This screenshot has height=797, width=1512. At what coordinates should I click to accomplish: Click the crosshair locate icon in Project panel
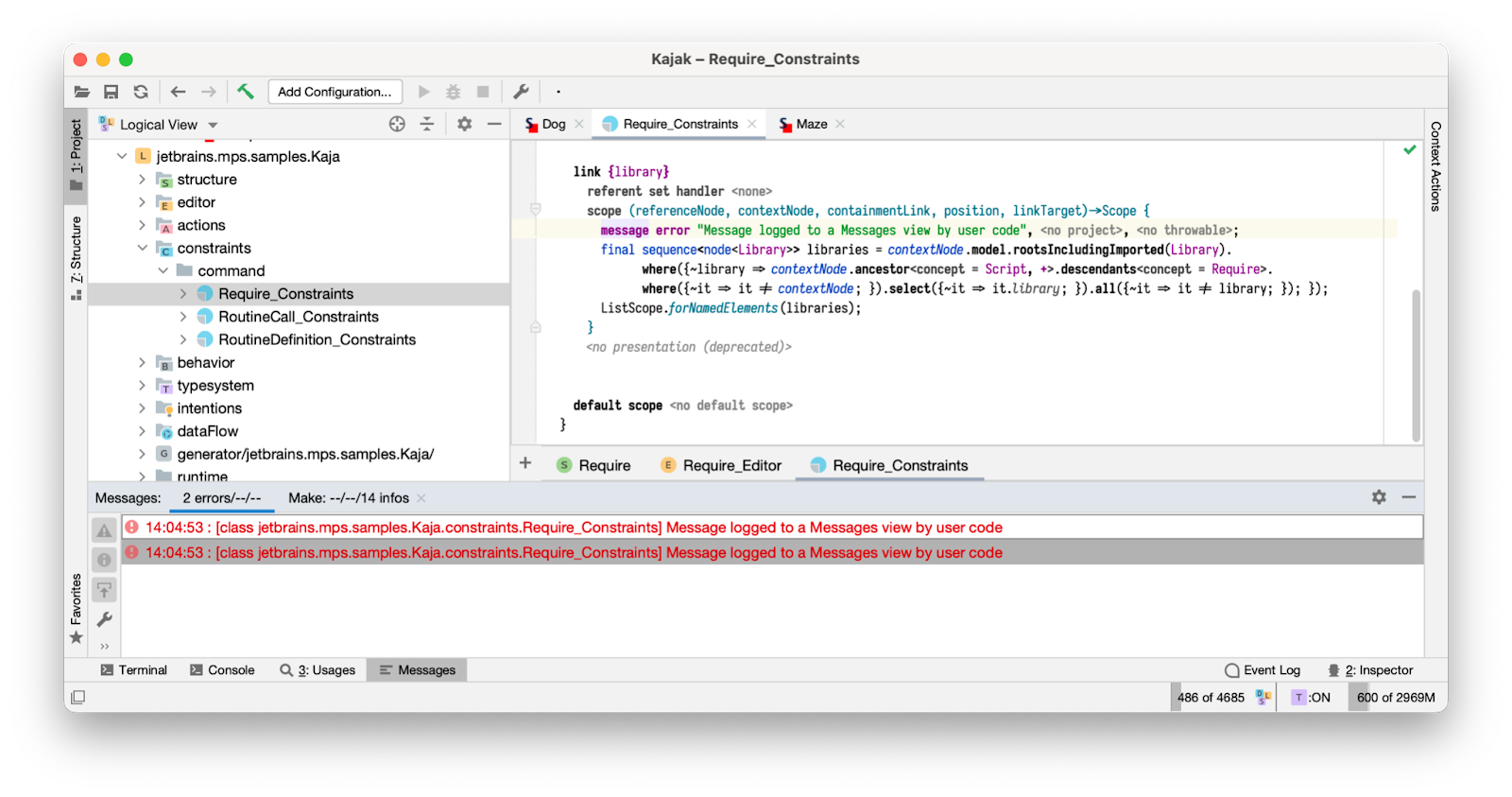tap(397, 124)
